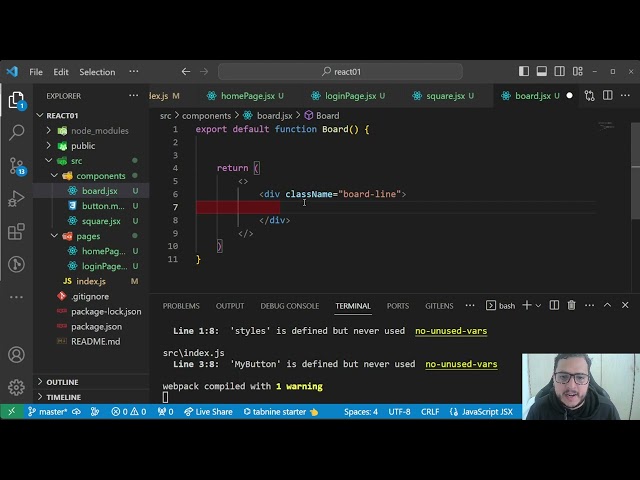Image resolution: width=640 pixels, height=480 pixels.
Task: Create a new terminal with plus icon
Action: 527,305
